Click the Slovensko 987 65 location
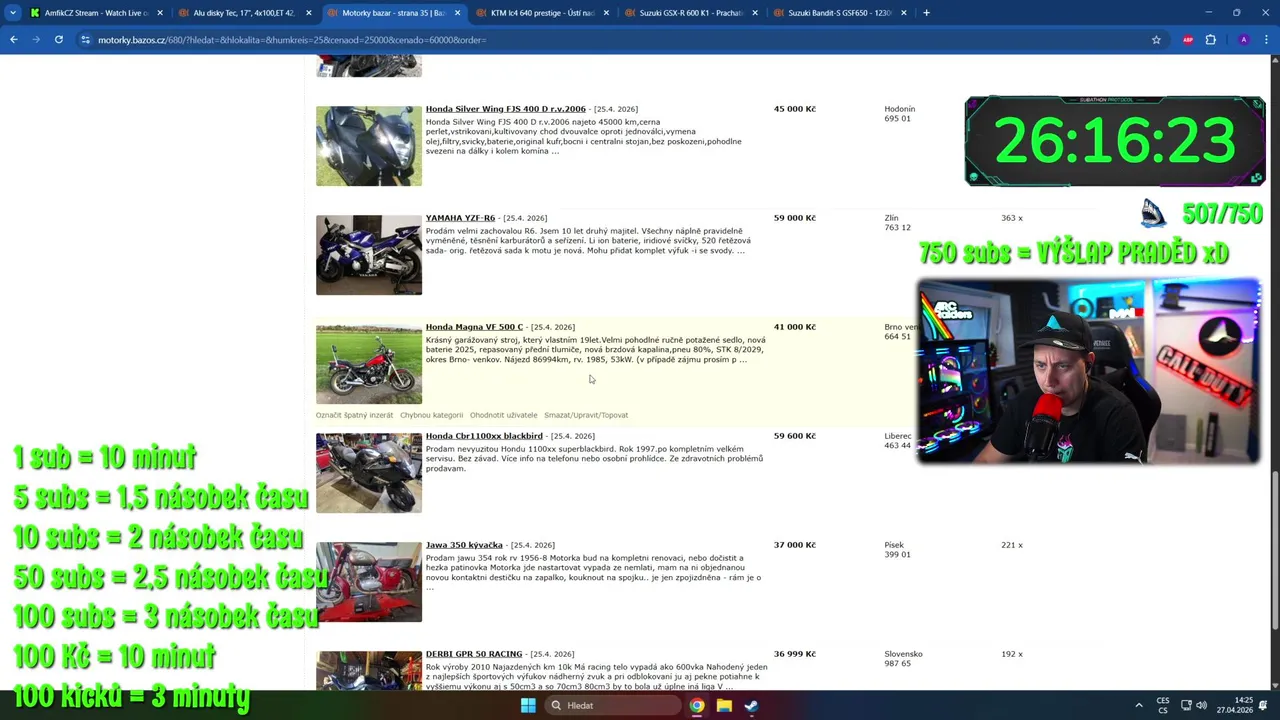The height and width of the screenshot is (720, 1280). [x=903, y=659]
